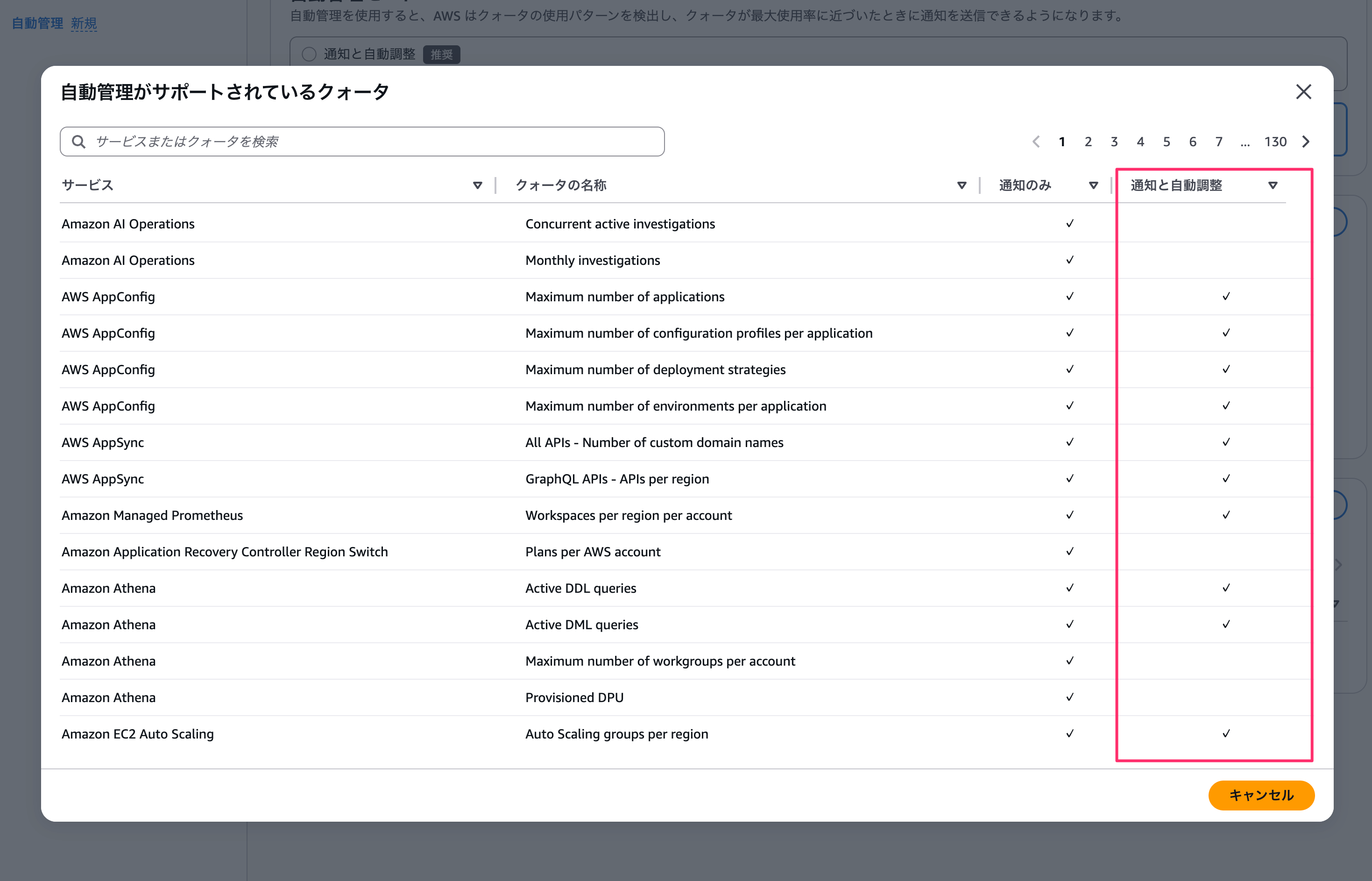The image size is (1372, 881).
Task: Click checkmark for Concurrent active investigations notification
Action: (1069, 224)
